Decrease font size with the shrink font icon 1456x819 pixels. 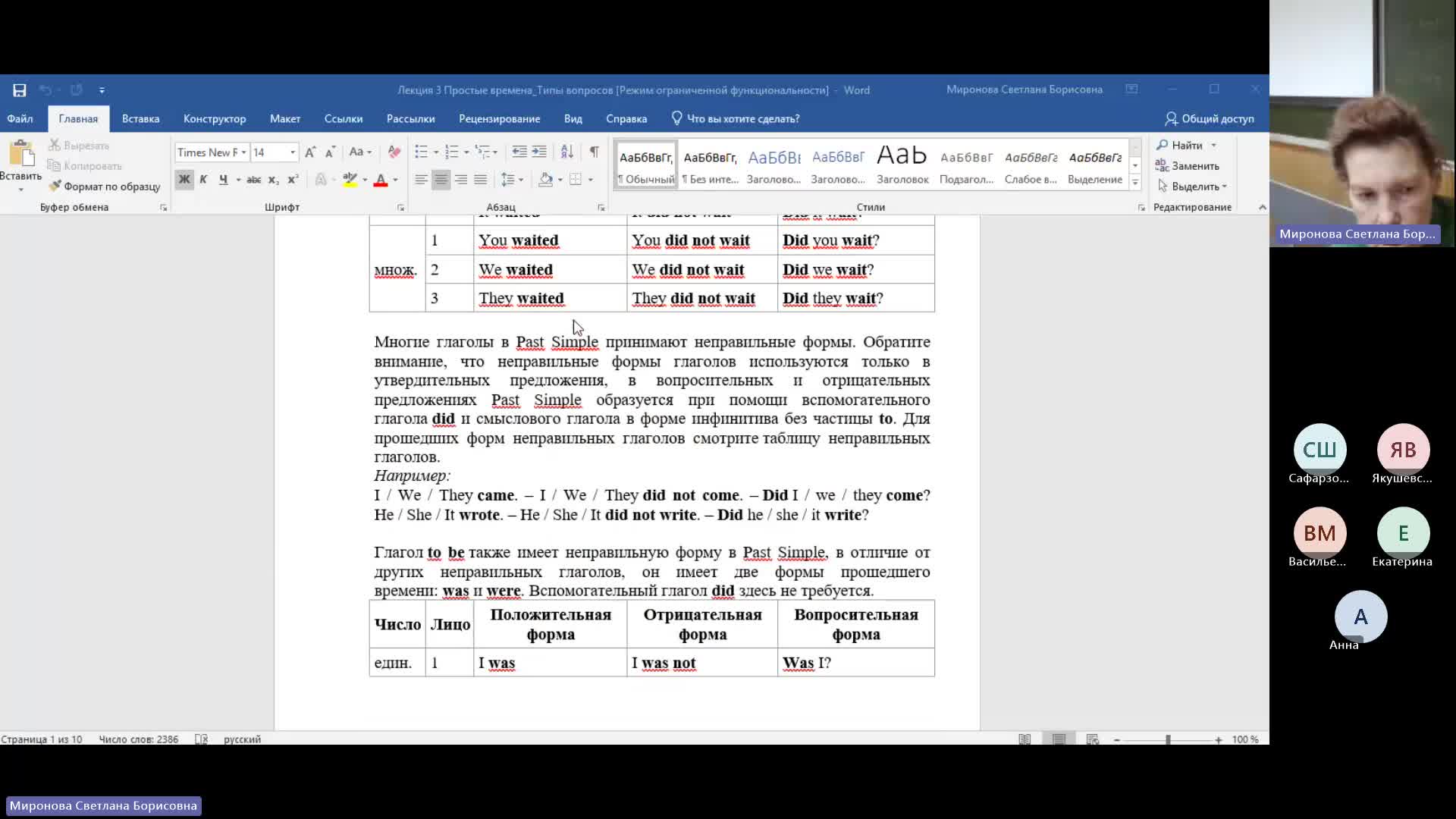tap(330, 152)
